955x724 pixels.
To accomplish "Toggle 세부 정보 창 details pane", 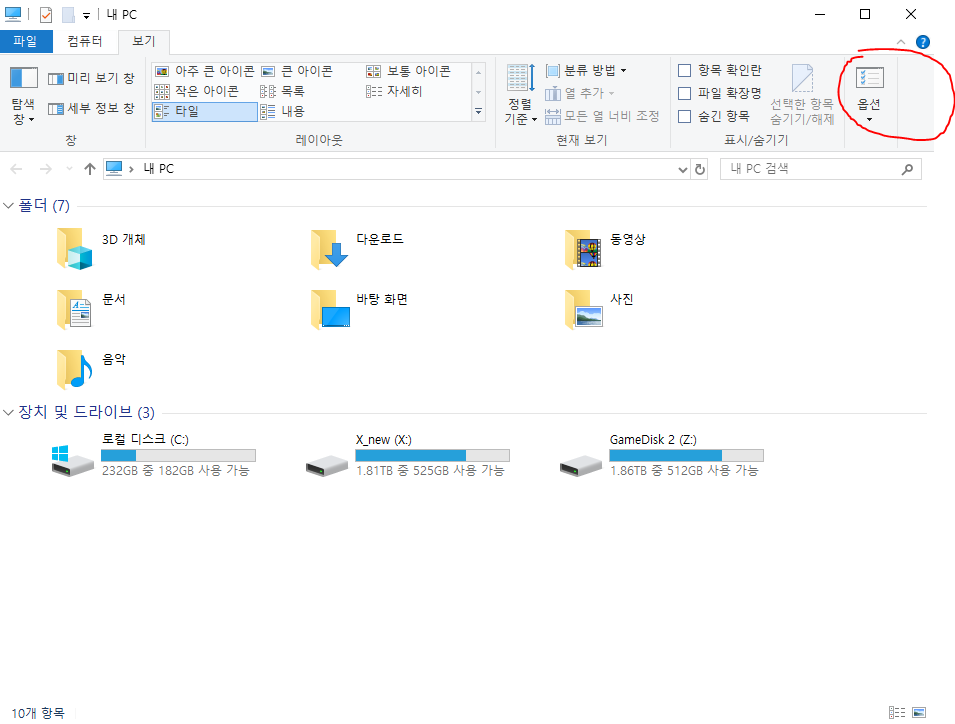I will (x=91, y=108).
